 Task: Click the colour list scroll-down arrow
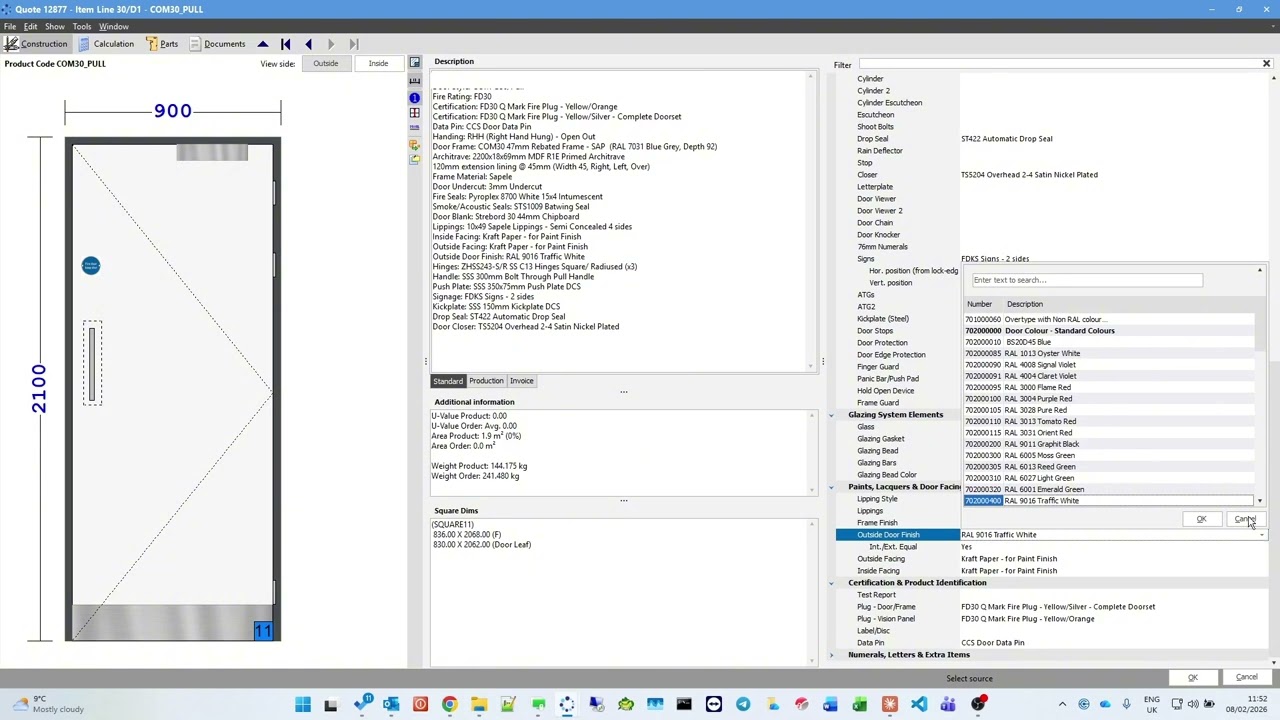click(1259, 501)
